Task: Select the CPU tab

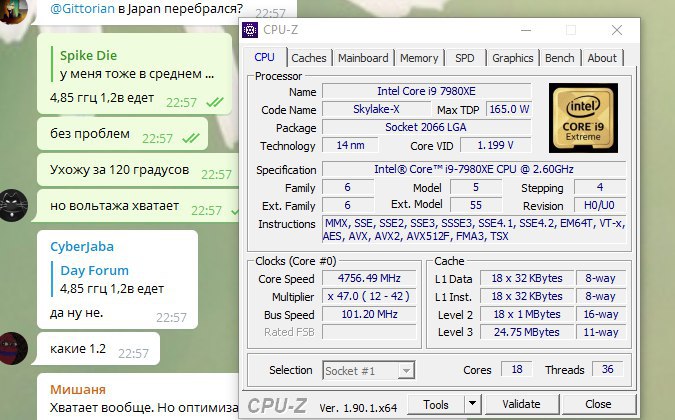Action: pyautogui.click(x=264, y=57)
